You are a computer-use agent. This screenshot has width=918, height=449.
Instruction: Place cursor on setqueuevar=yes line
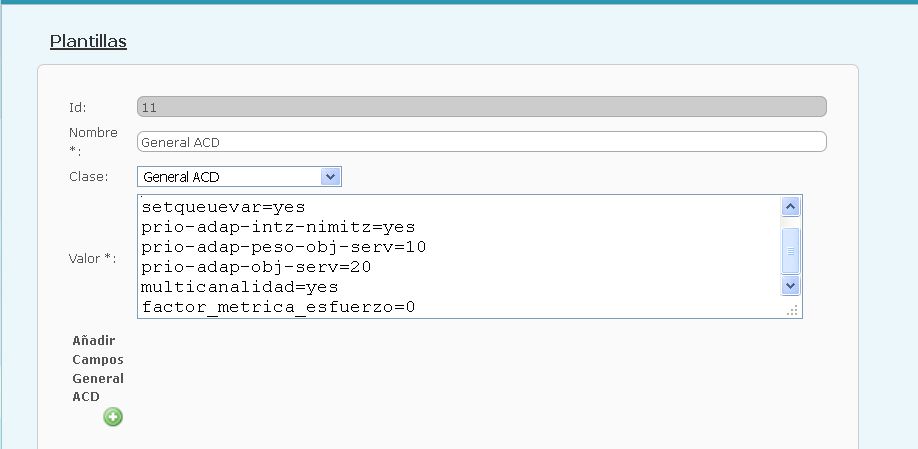223,208
